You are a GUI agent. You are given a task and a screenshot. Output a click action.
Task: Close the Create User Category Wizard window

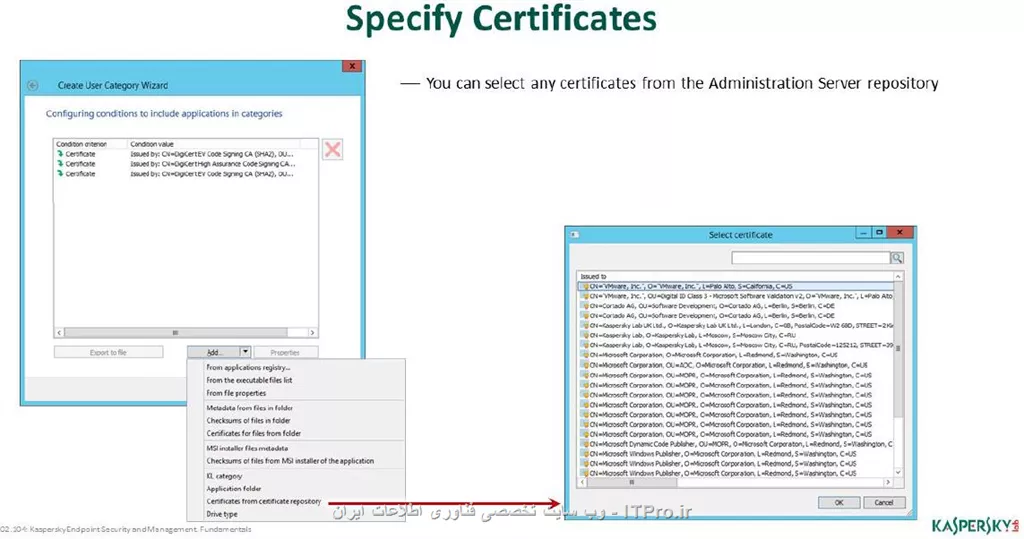coord(352,66)
